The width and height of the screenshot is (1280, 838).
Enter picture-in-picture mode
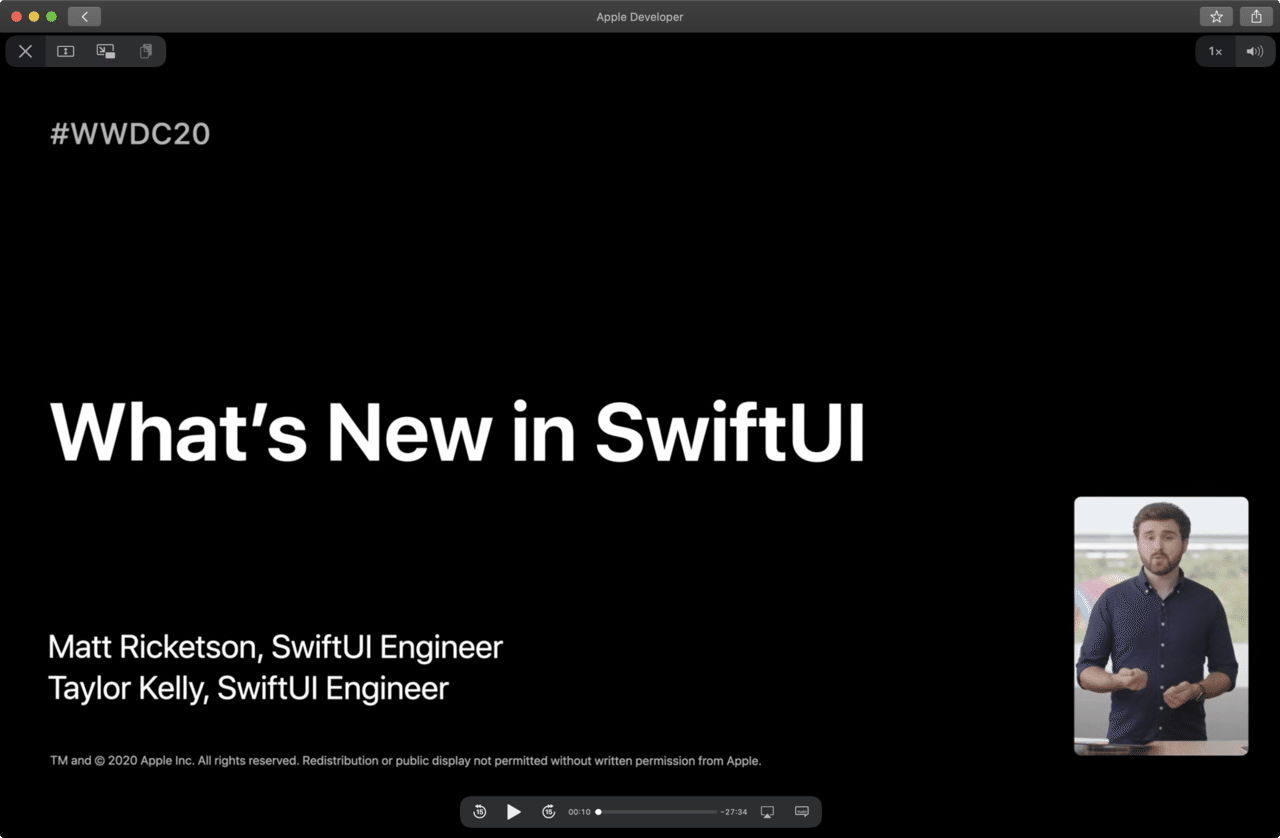point(106,51)
